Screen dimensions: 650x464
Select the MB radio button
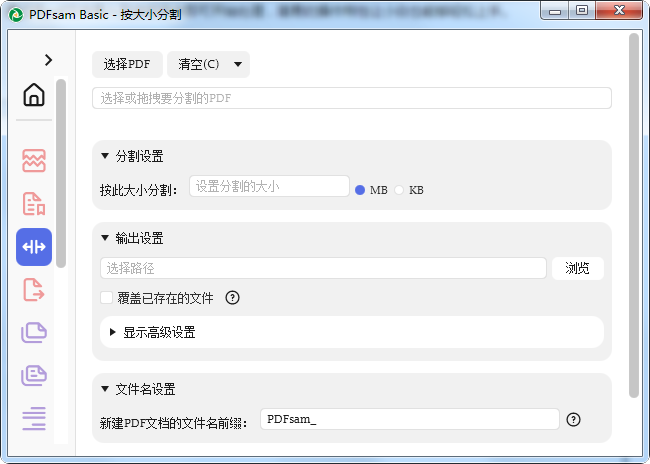360,190
